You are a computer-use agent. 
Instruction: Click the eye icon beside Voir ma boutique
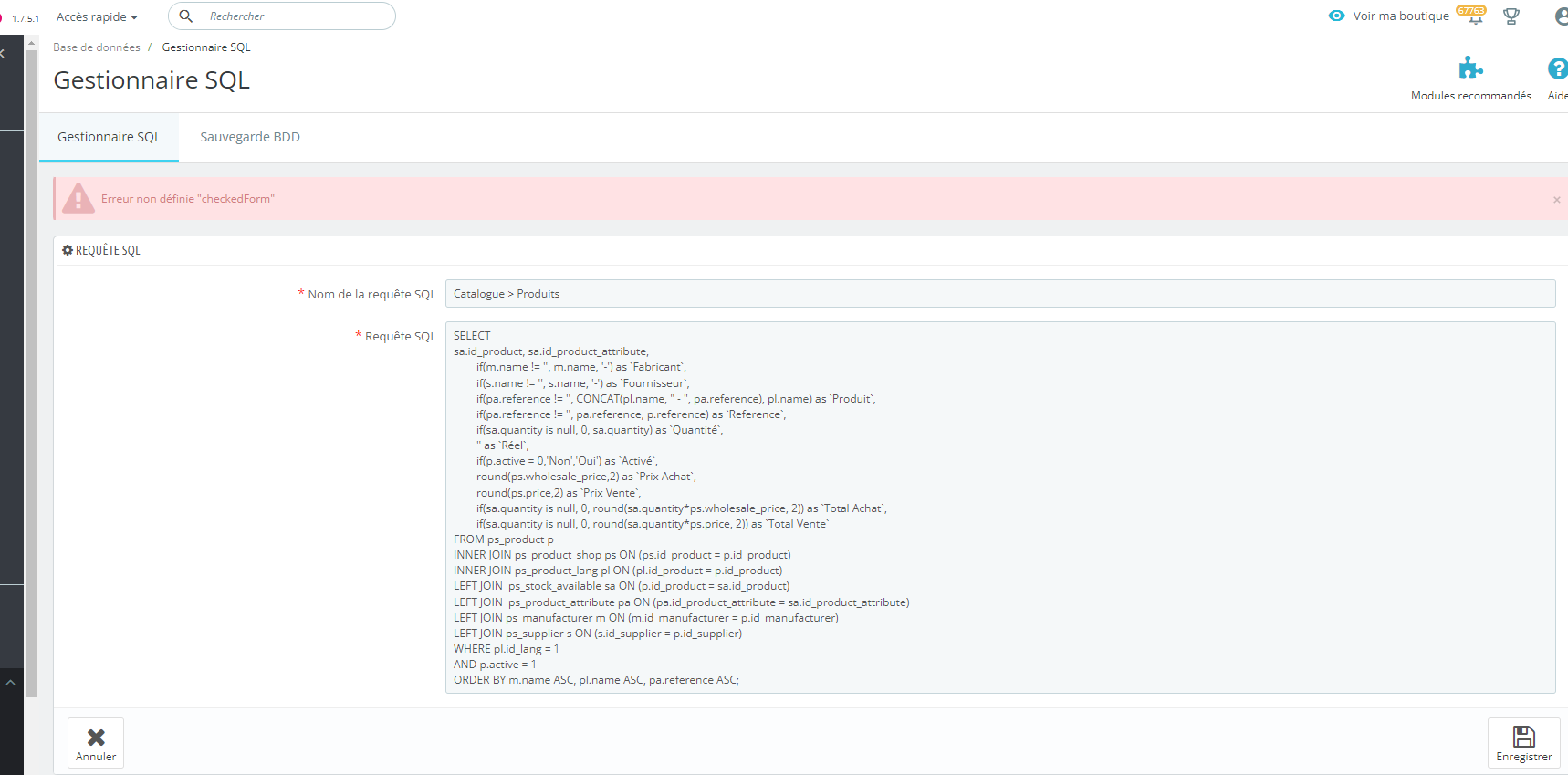pos(1337,16)
